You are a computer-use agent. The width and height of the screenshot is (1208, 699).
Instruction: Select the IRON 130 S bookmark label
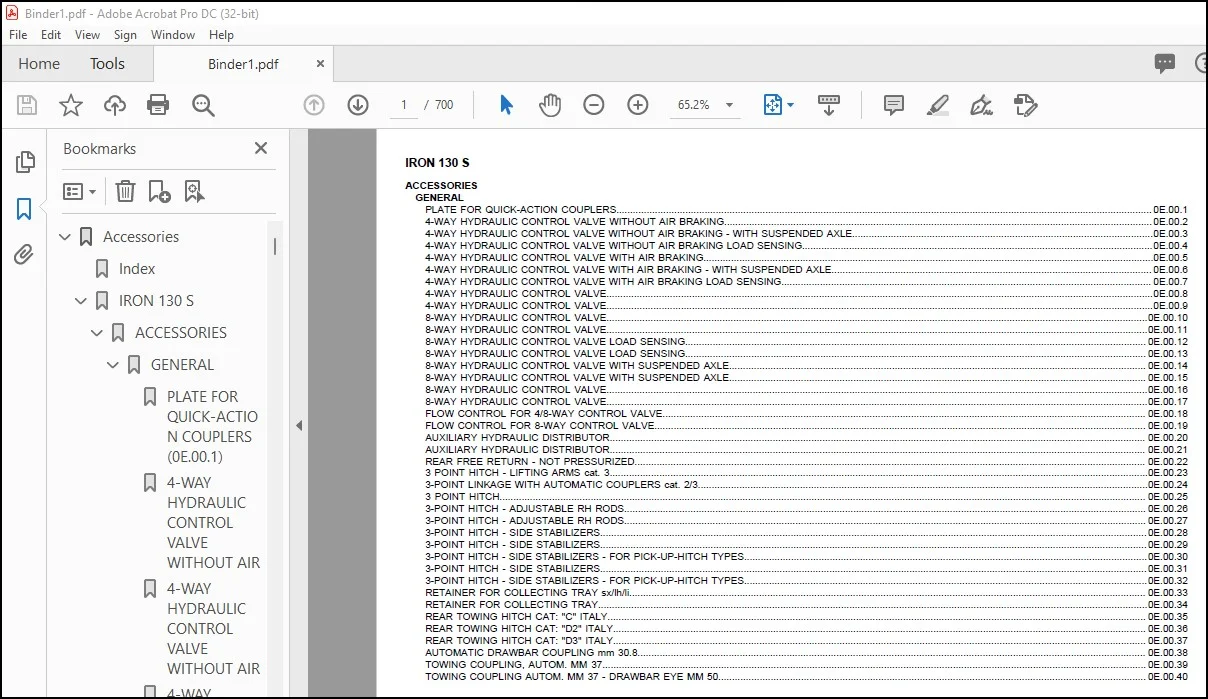(156, 301)
